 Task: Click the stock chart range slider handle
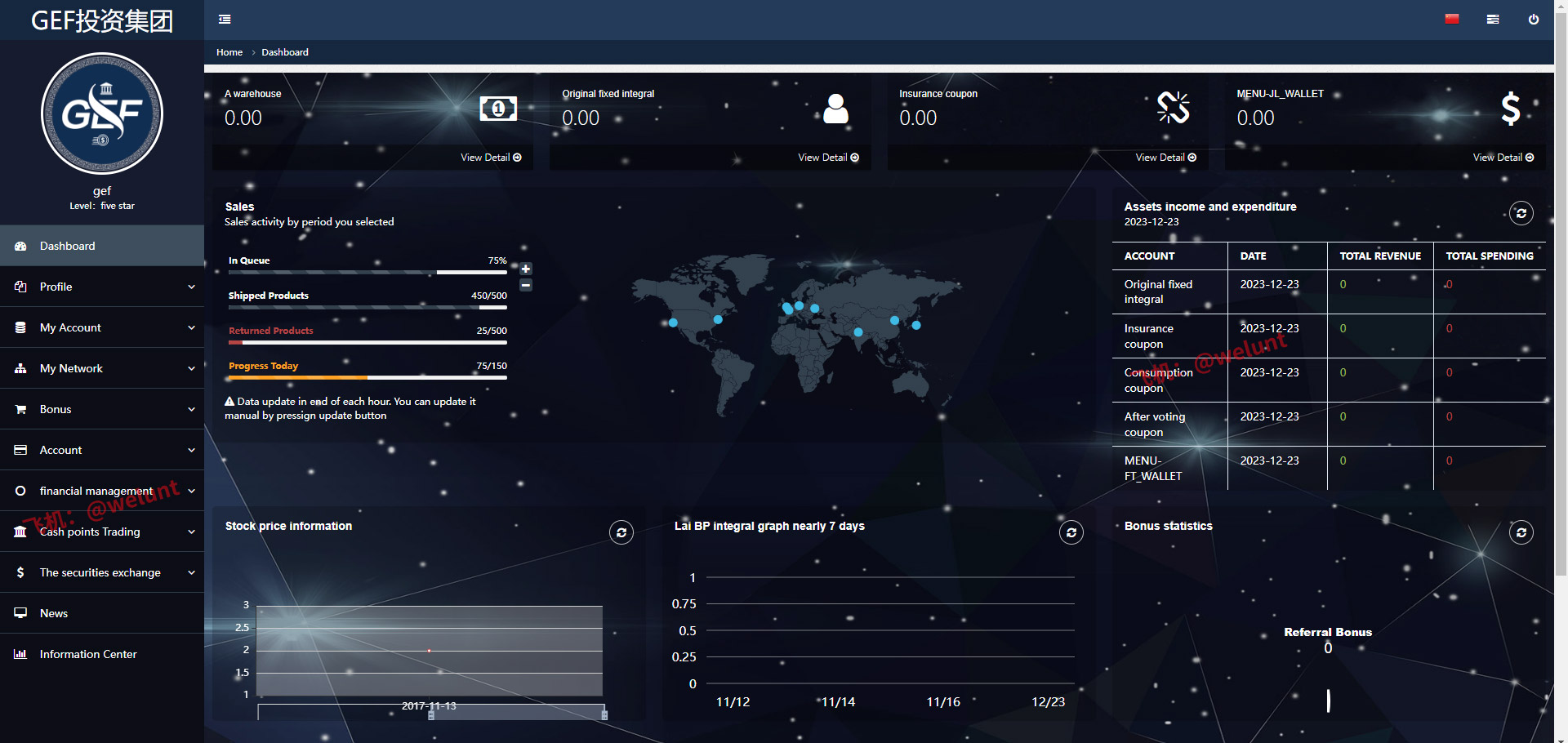[431, 715]
